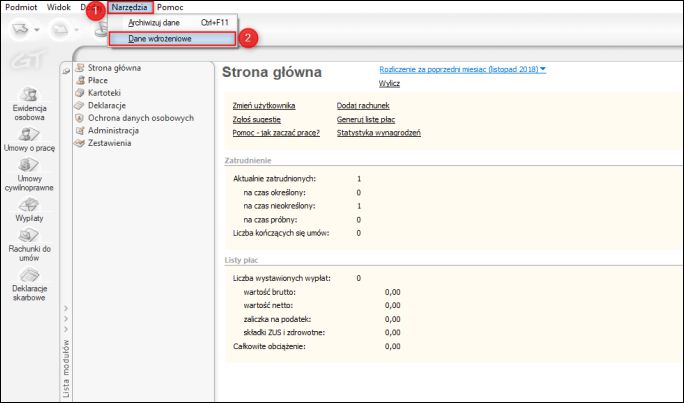Choose Dane wdrożeniowe menu entry

(172, 39)
